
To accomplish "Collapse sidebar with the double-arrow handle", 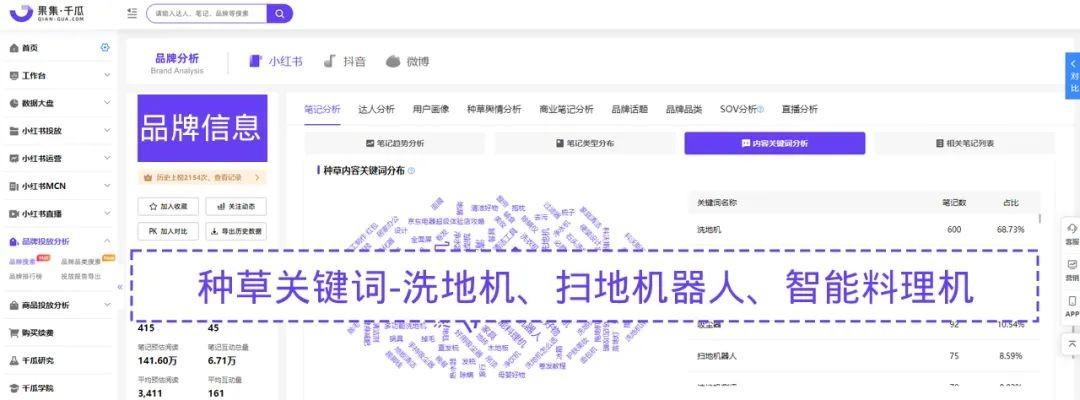I will click(120, 286).
